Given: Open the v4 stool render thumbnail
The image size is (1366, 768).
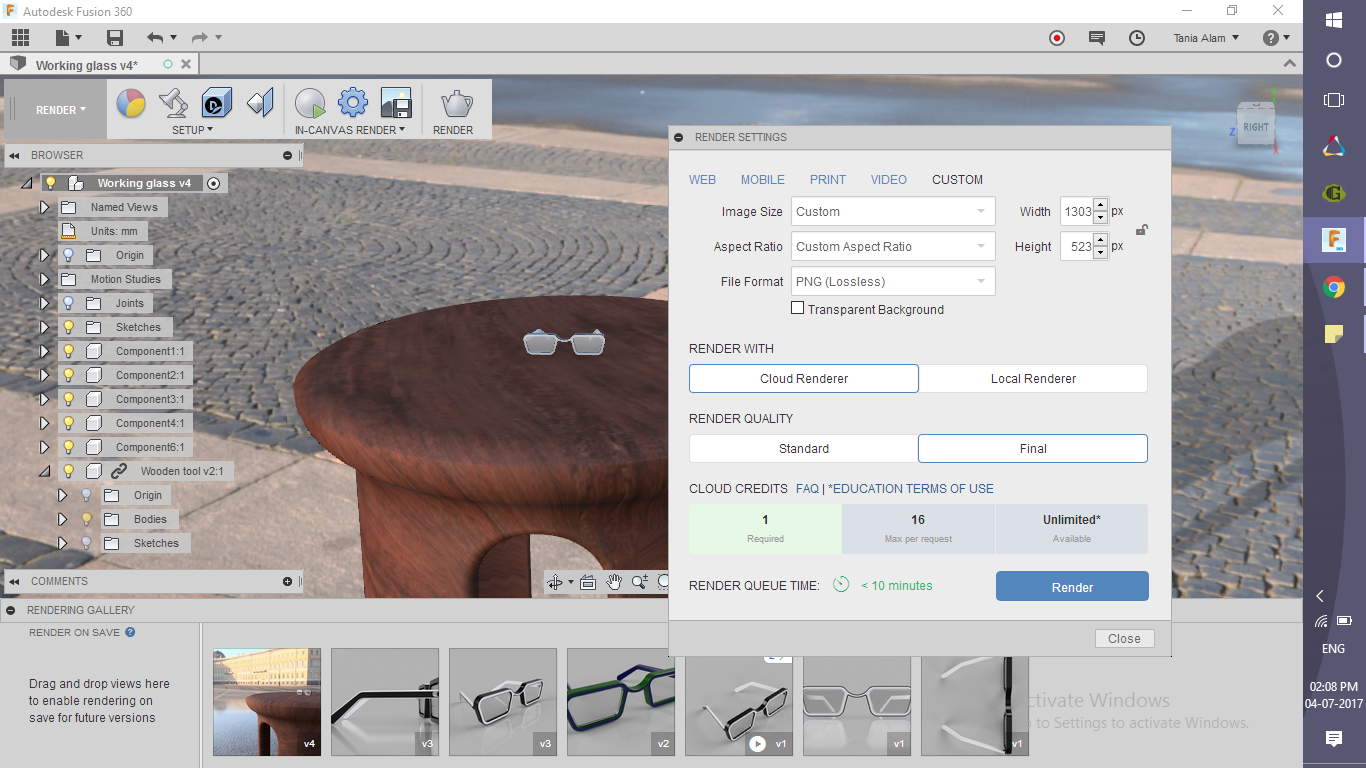Looking at the screenshot, I should click(x=267, y=702).
